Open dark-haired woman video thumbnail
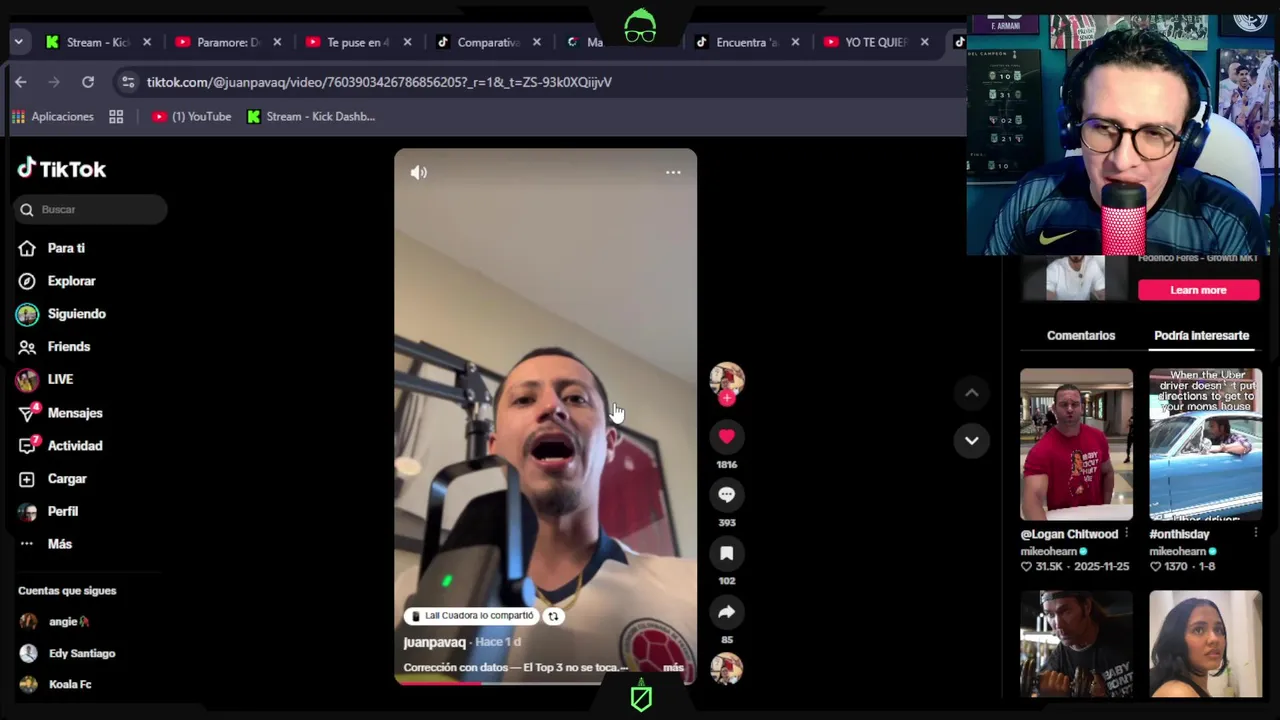This screenshot has height=720, width=1280. click(1205, 644)
